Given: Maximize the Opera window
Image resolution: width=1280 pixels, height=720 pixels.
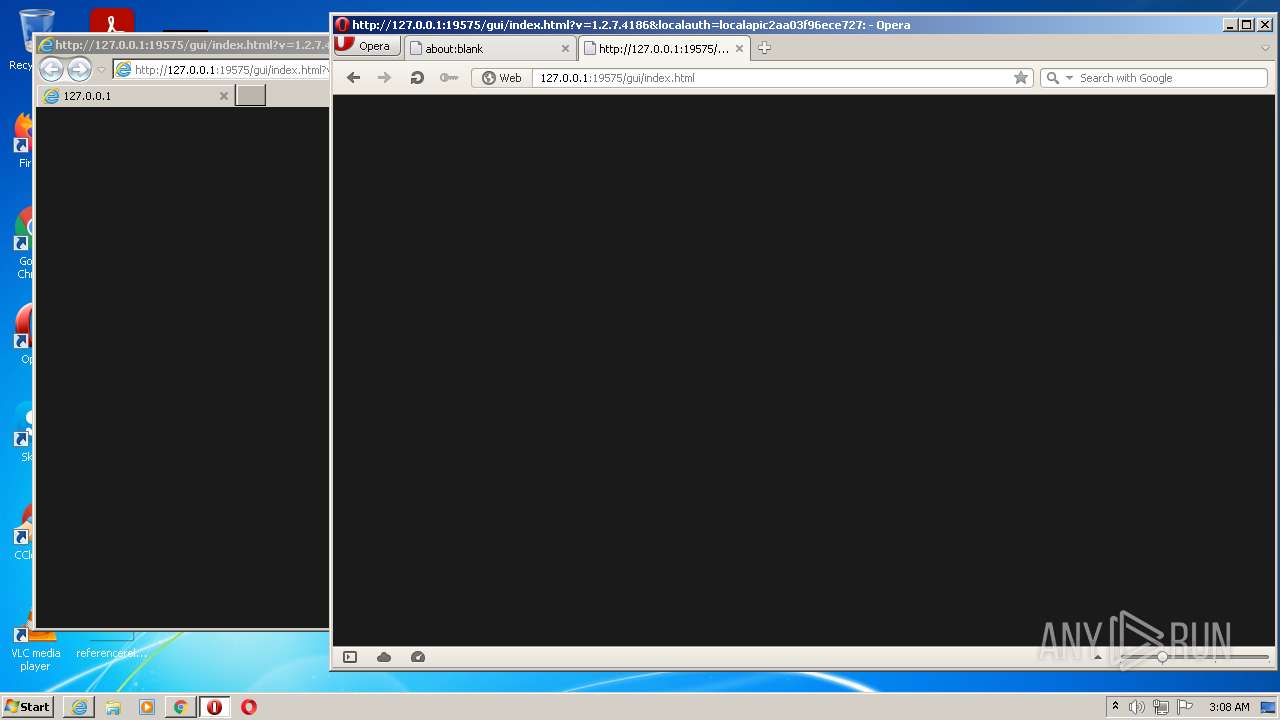Looking at the screenshot, I should [x=1246, y=25].
